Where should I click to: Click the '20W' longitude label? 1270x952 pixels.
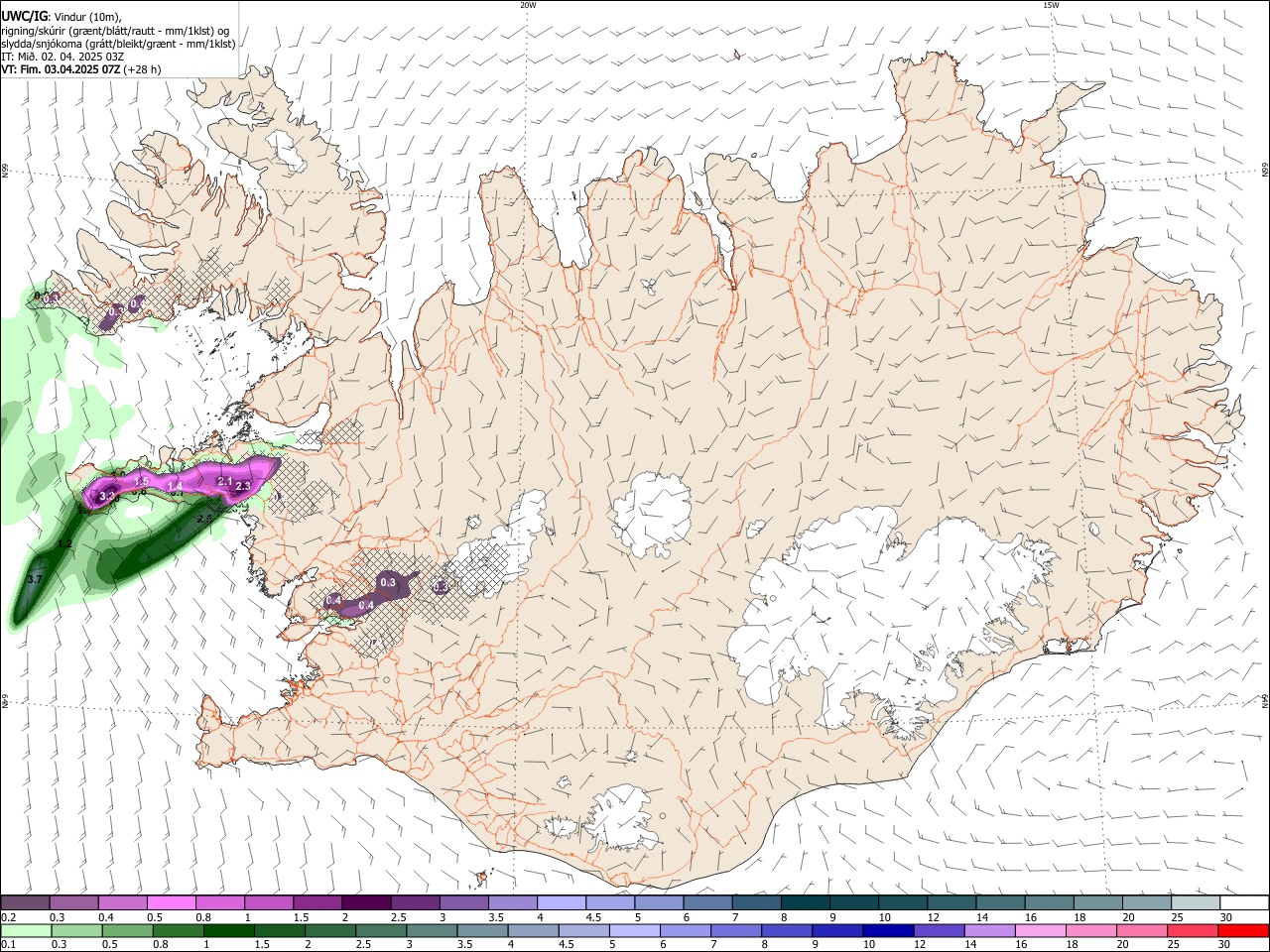(528, 5)
